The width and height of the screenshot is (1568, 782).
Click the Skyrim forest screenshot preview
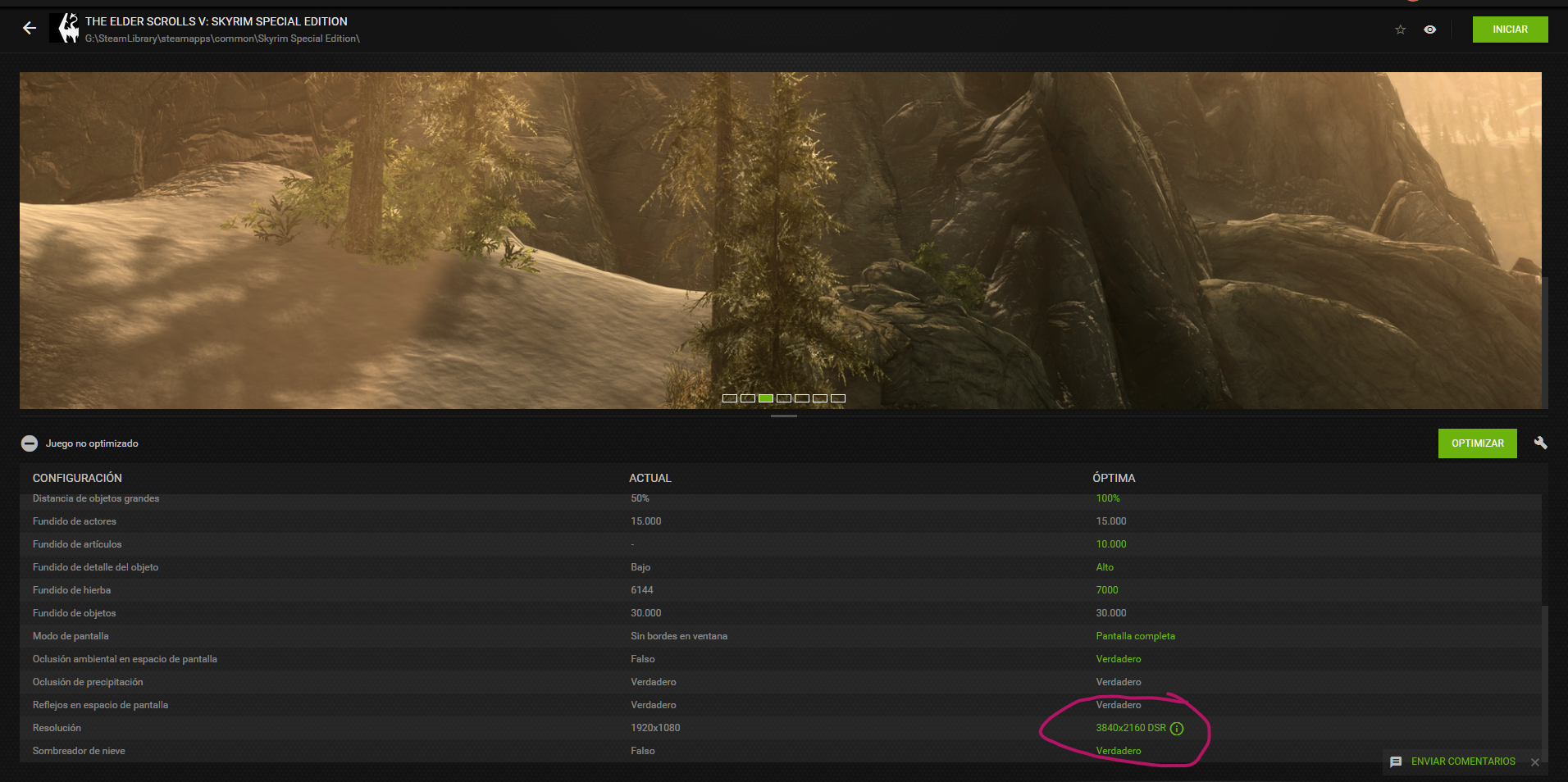pos(781,240)
